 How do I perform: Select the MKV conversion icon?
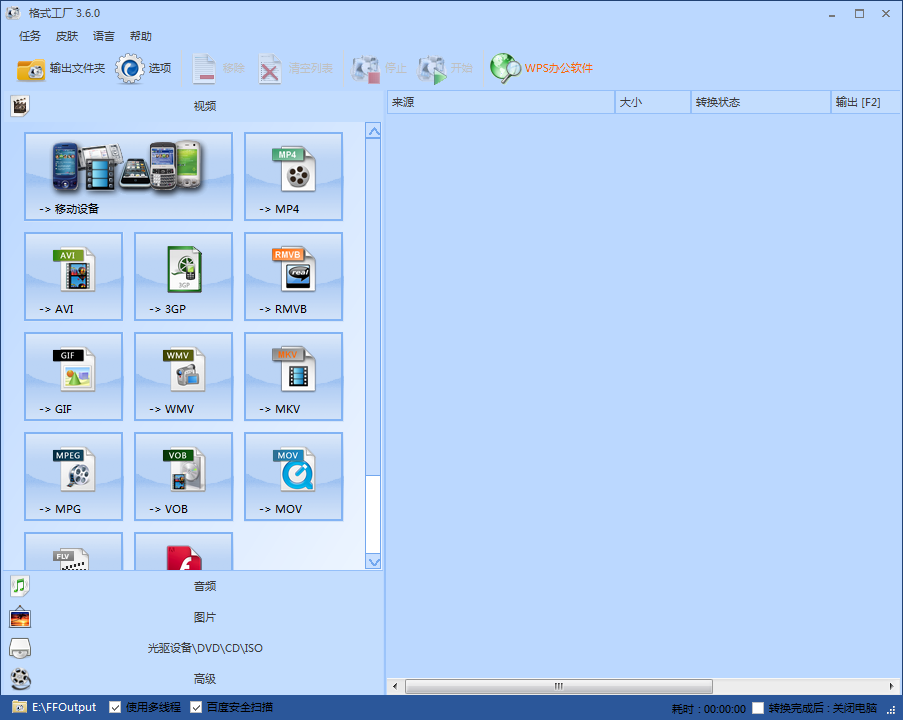click(x=293, y=376)
